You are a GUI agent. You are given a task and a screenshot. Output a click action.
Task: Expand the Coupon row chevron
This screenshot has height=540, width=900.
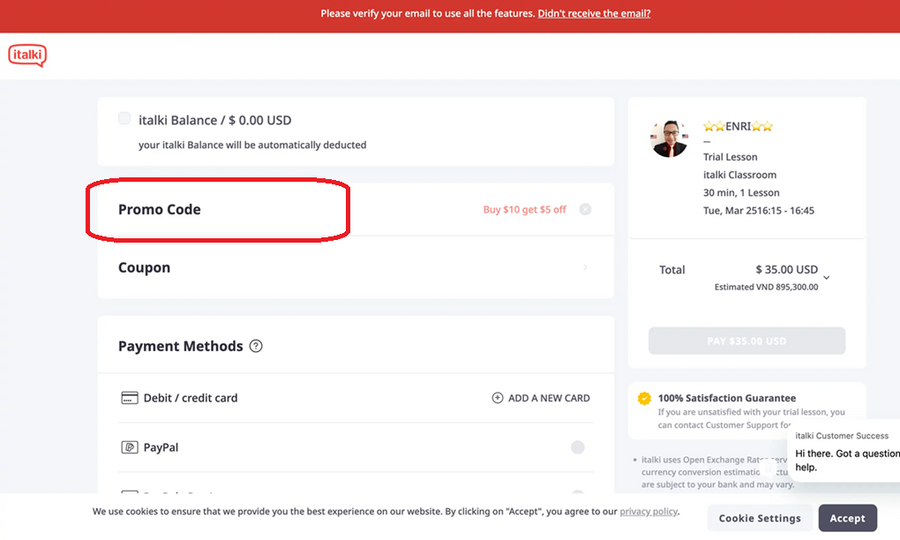[585, 268]
